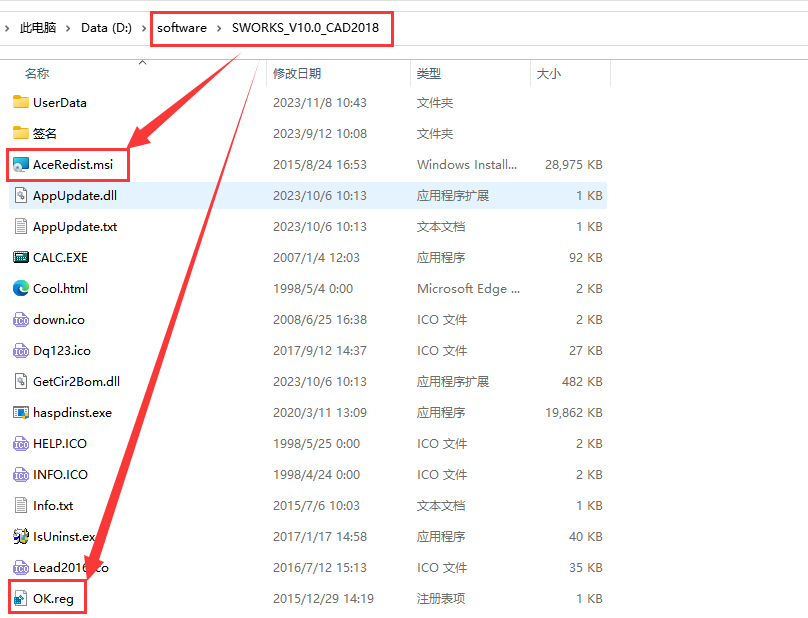Click the Cool.html file name
This screenshot has width=808, height=618.
tap(60, 289)
